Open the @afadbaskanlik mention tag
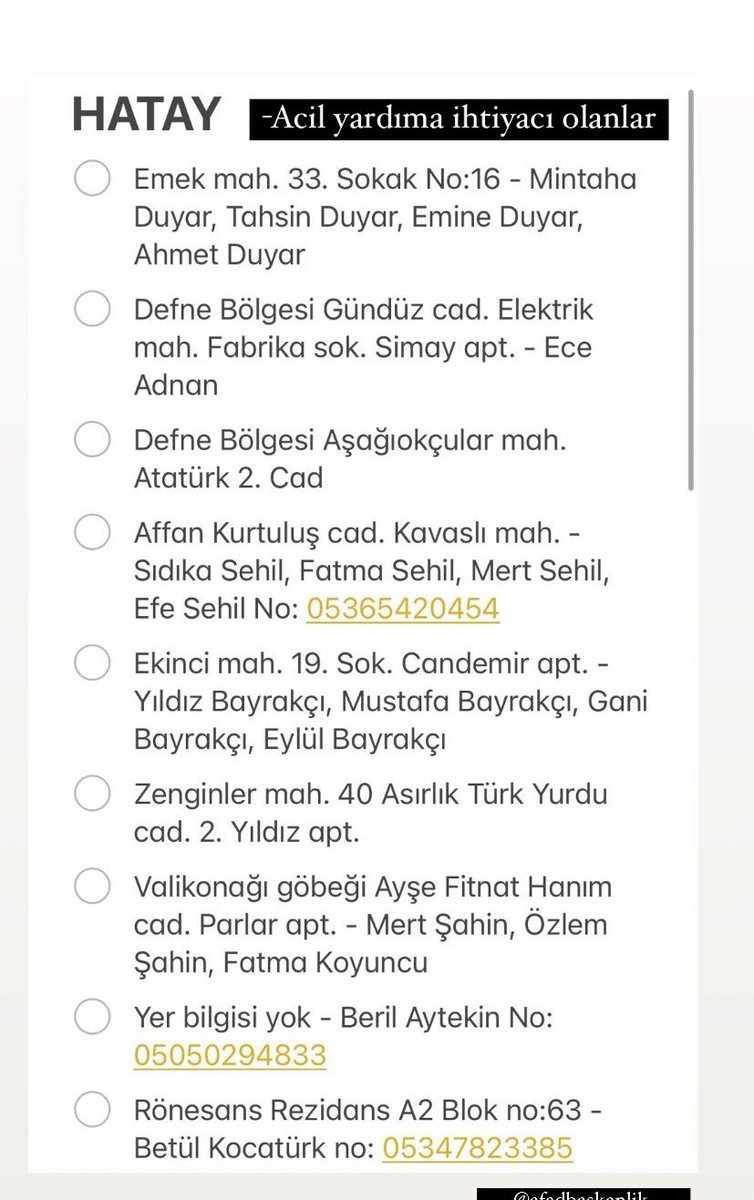The height and width of the screenshot is (1200, 754). tap(583, 1193)
